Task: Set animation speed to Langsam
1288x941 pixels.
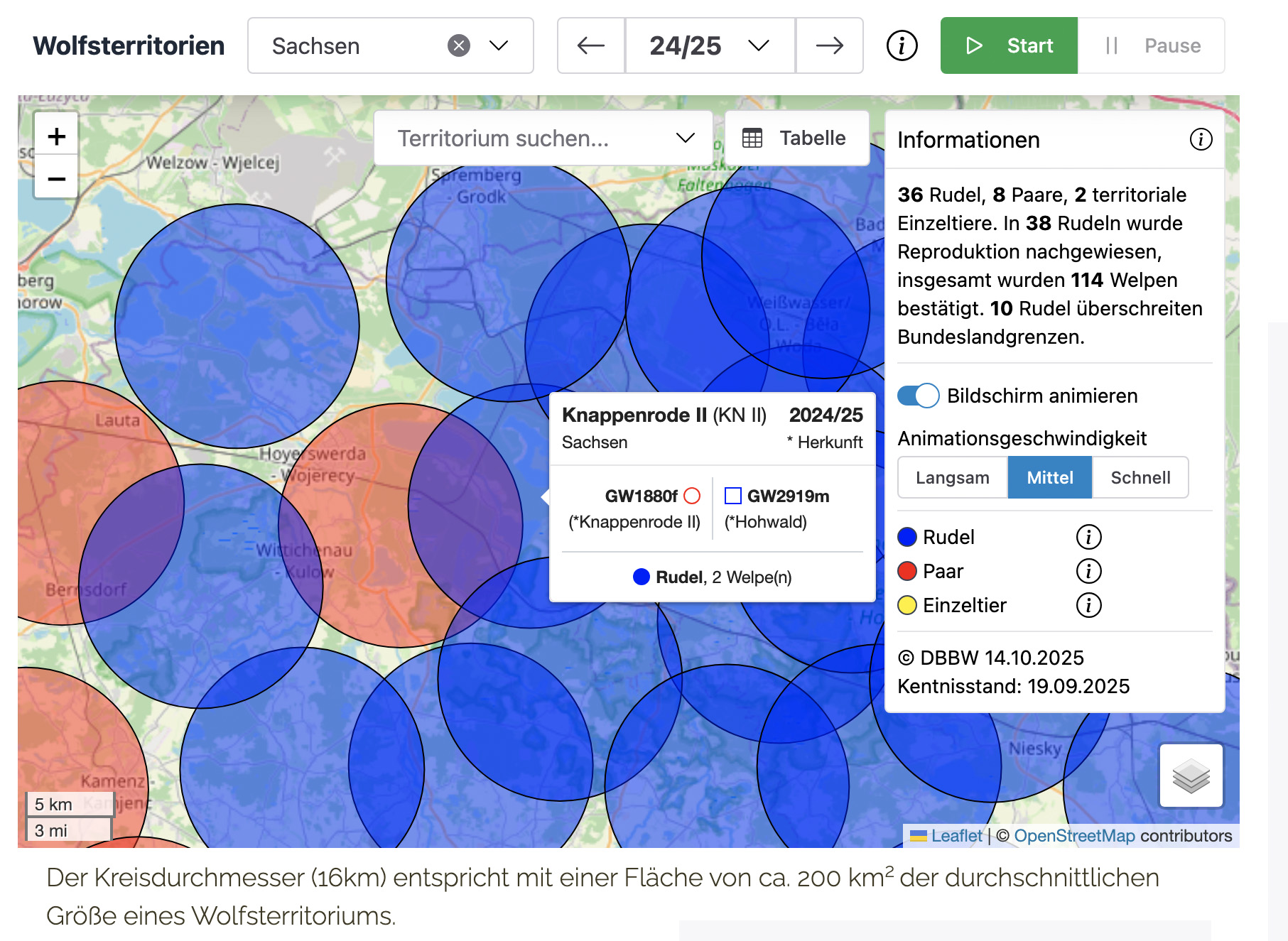Action: 952,478
